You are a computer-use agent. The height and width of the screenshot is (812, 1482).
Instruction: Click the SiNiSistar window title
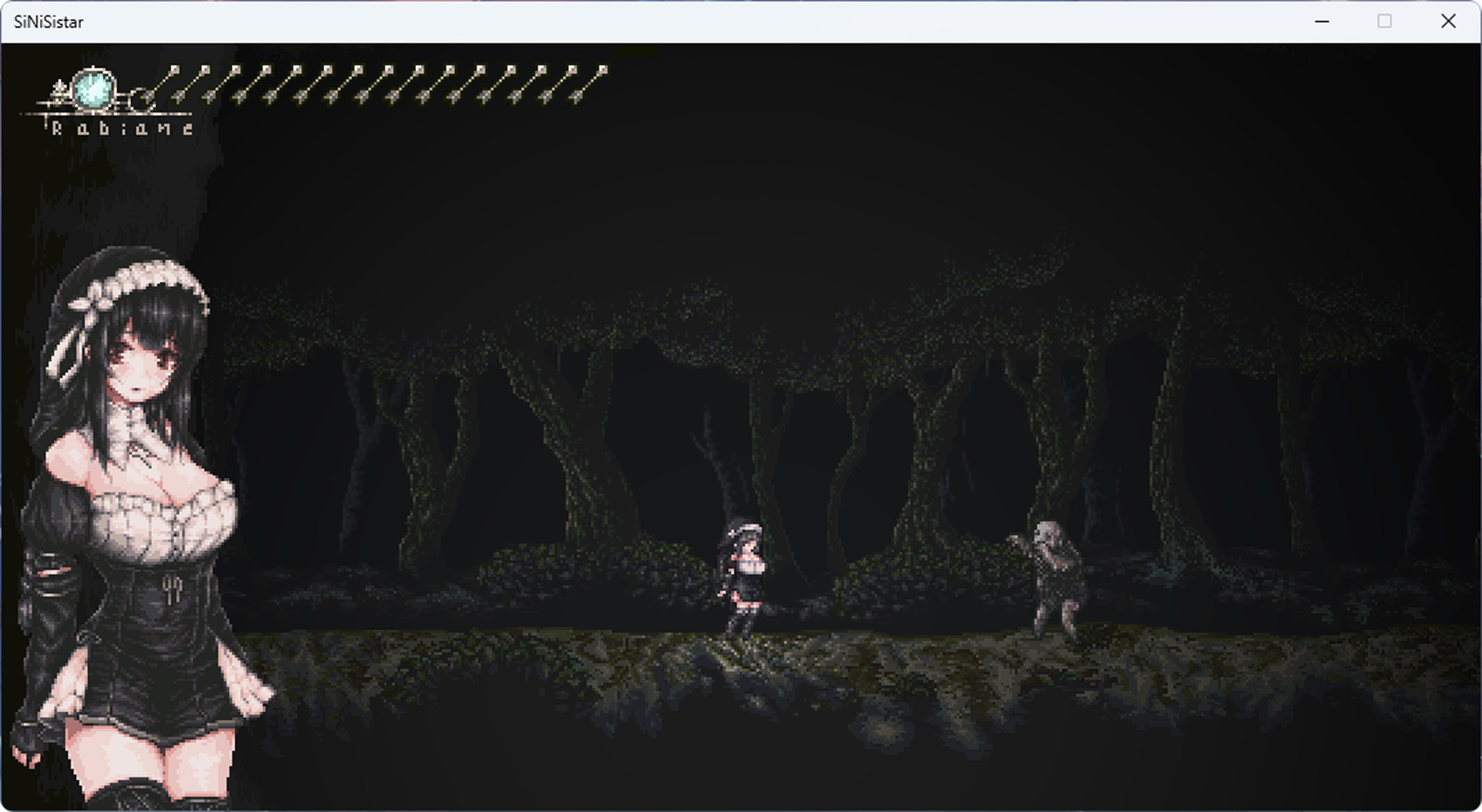click(x=48, y=22)
